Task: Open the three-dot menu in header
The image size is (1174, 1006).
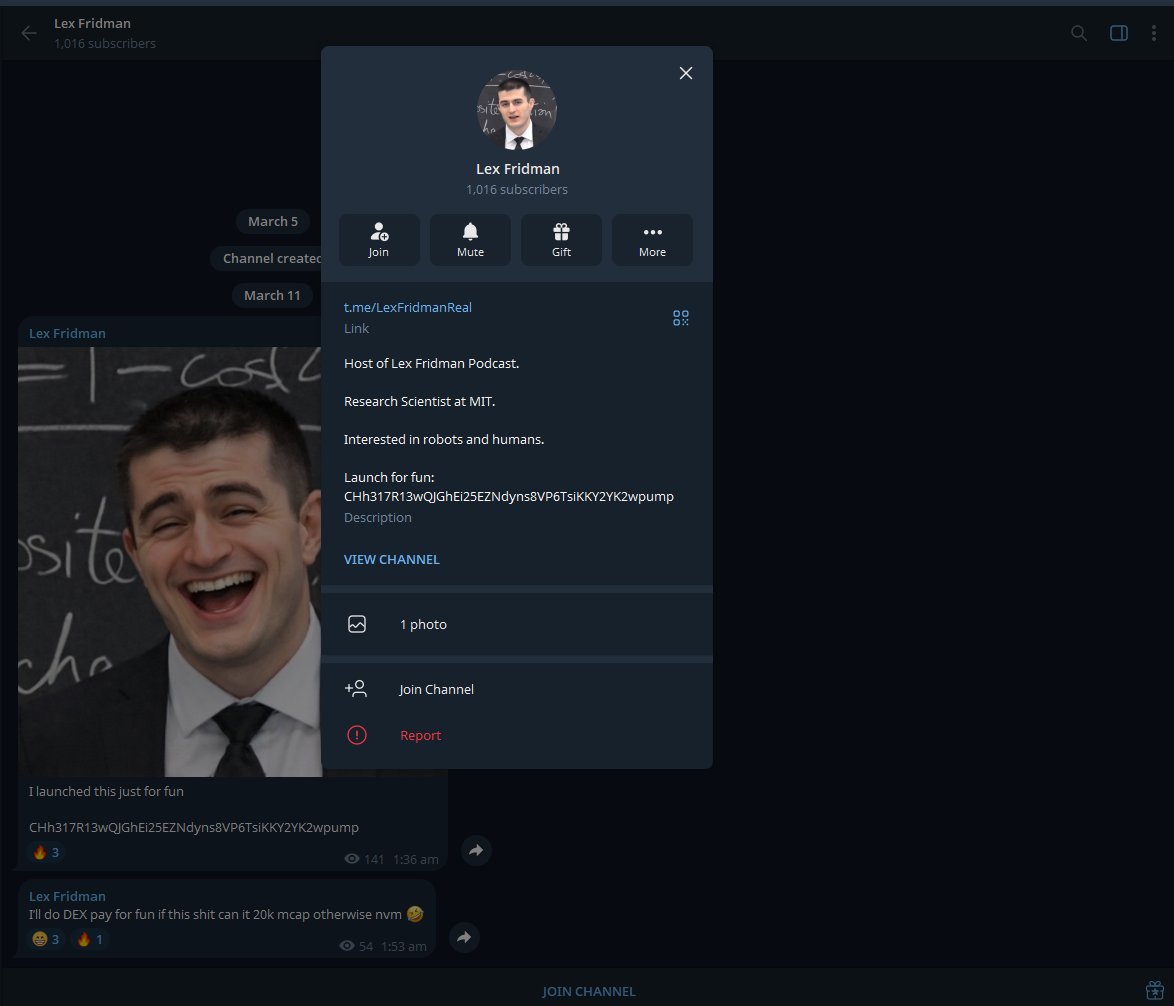Action: (x=1153, y=33)
